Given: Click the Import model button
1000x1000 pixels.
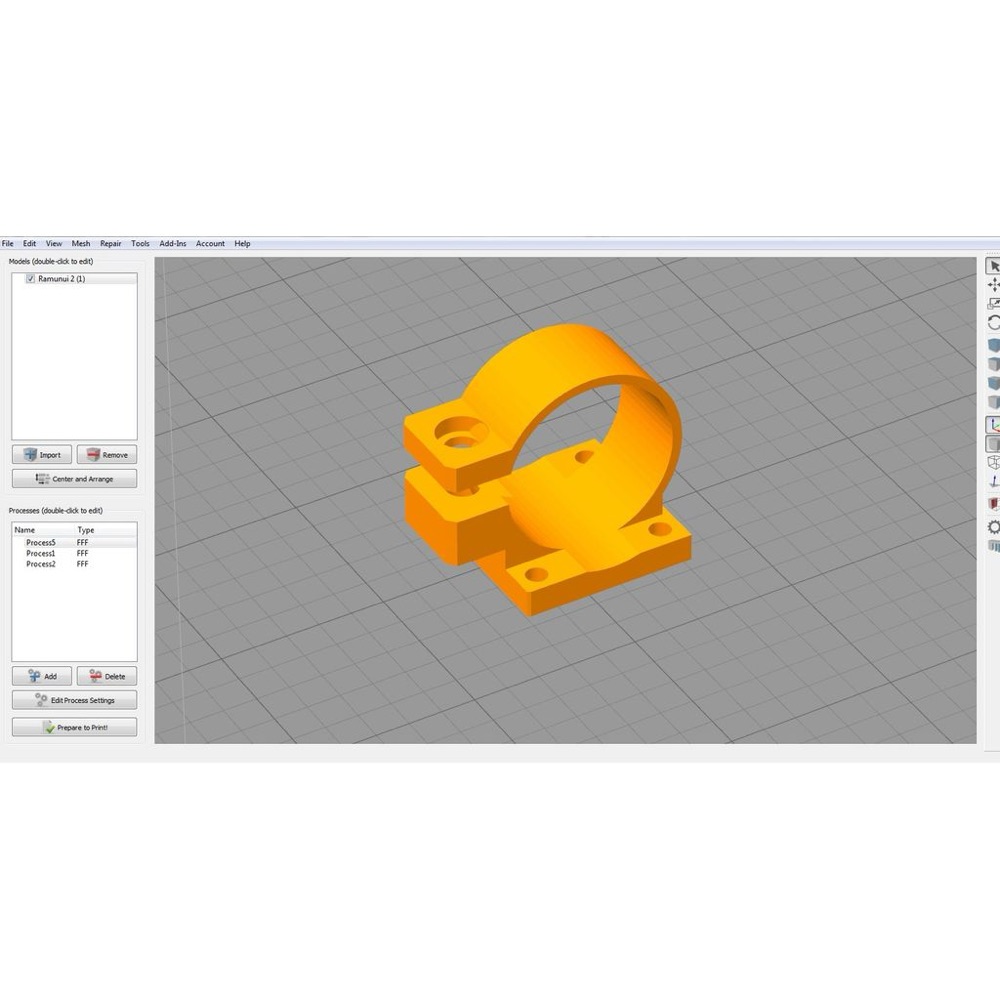Looking at the screenshot, I should [x=42, y=455].
